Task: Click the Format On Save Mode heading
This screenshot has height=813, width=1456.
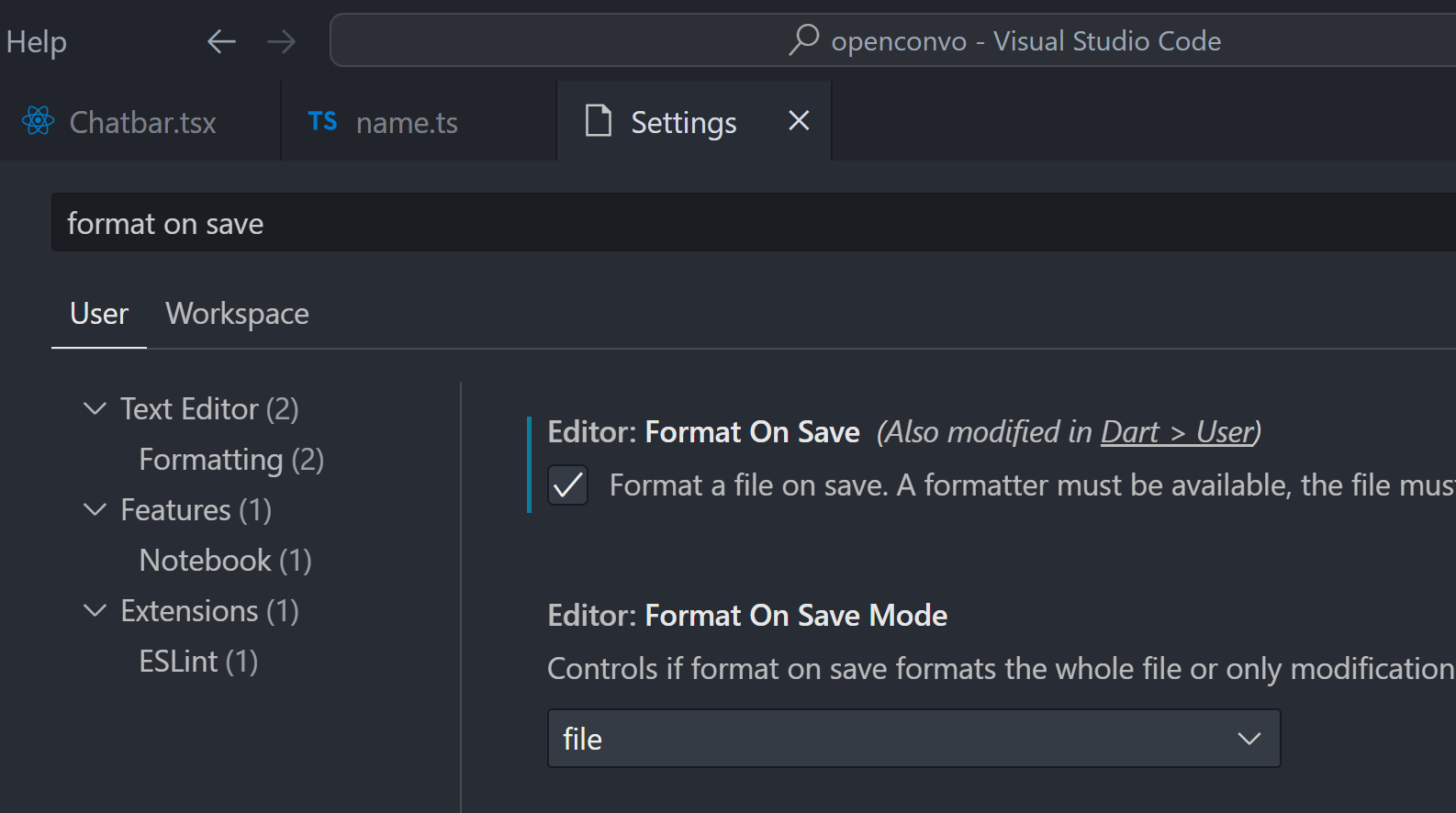Action: pyautogui.click(x=747, y=615)
